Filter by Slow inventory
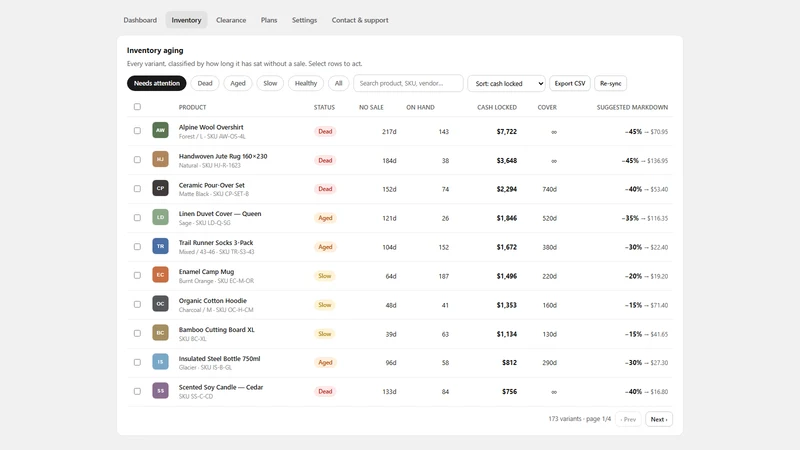 270,83
